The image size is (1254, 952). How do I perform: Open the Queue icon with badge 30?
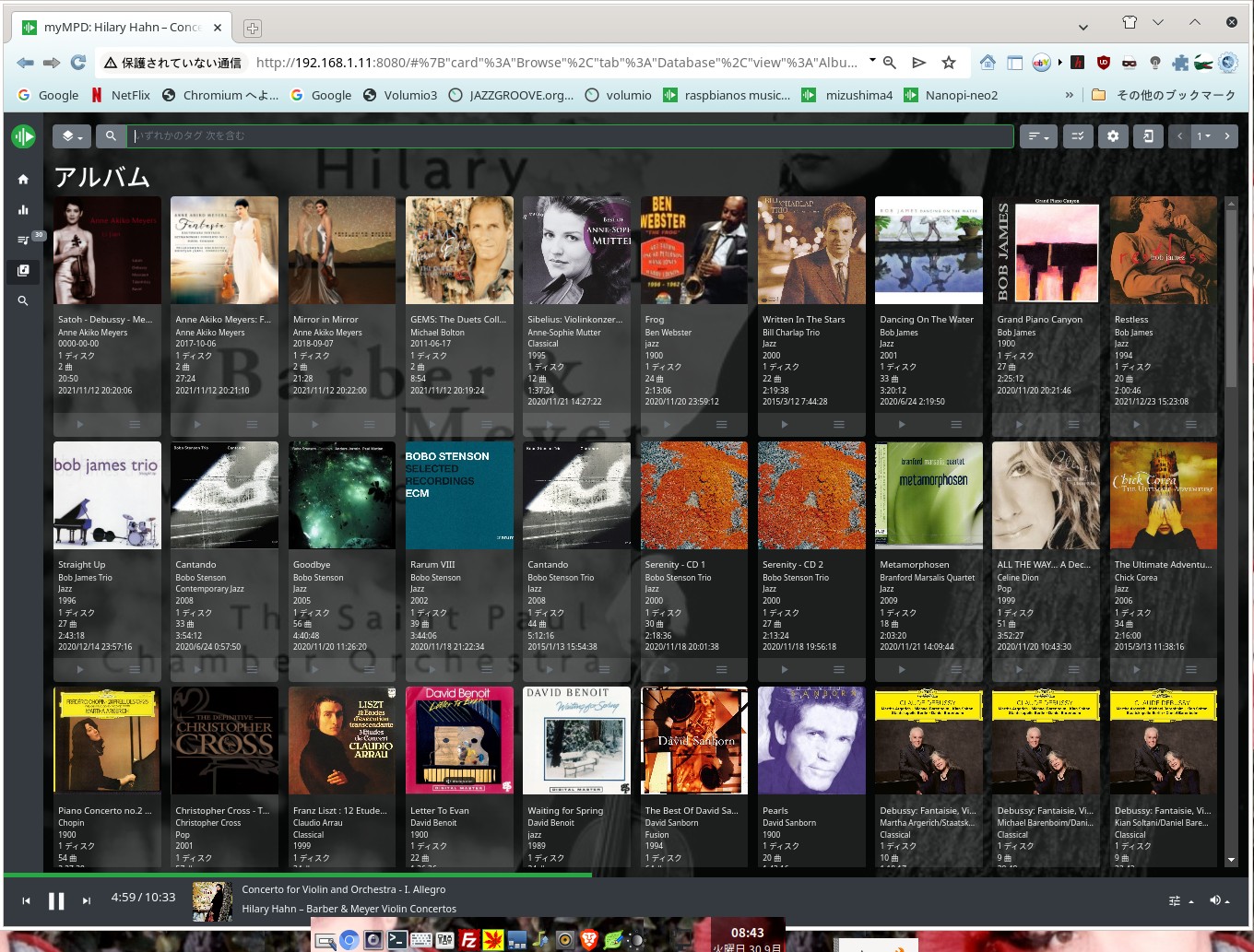point(23,240)
